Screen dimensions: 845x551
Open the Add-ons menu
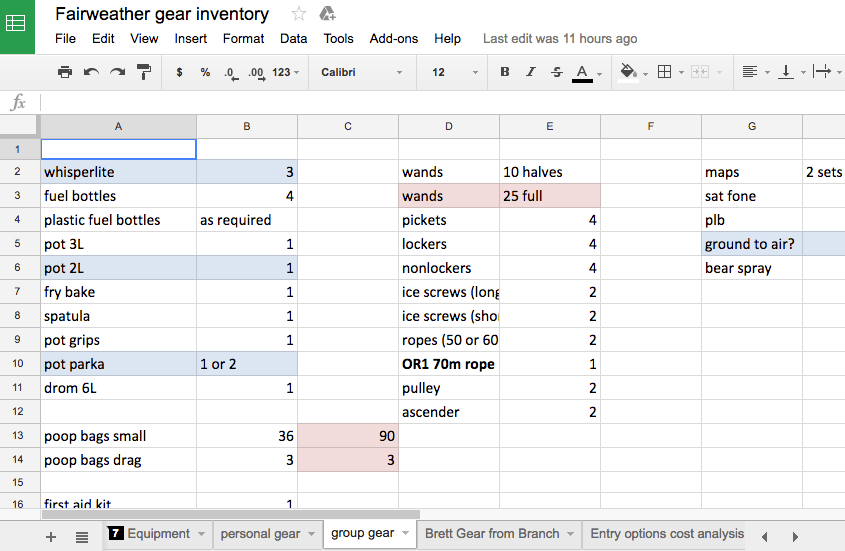[393, 39]
